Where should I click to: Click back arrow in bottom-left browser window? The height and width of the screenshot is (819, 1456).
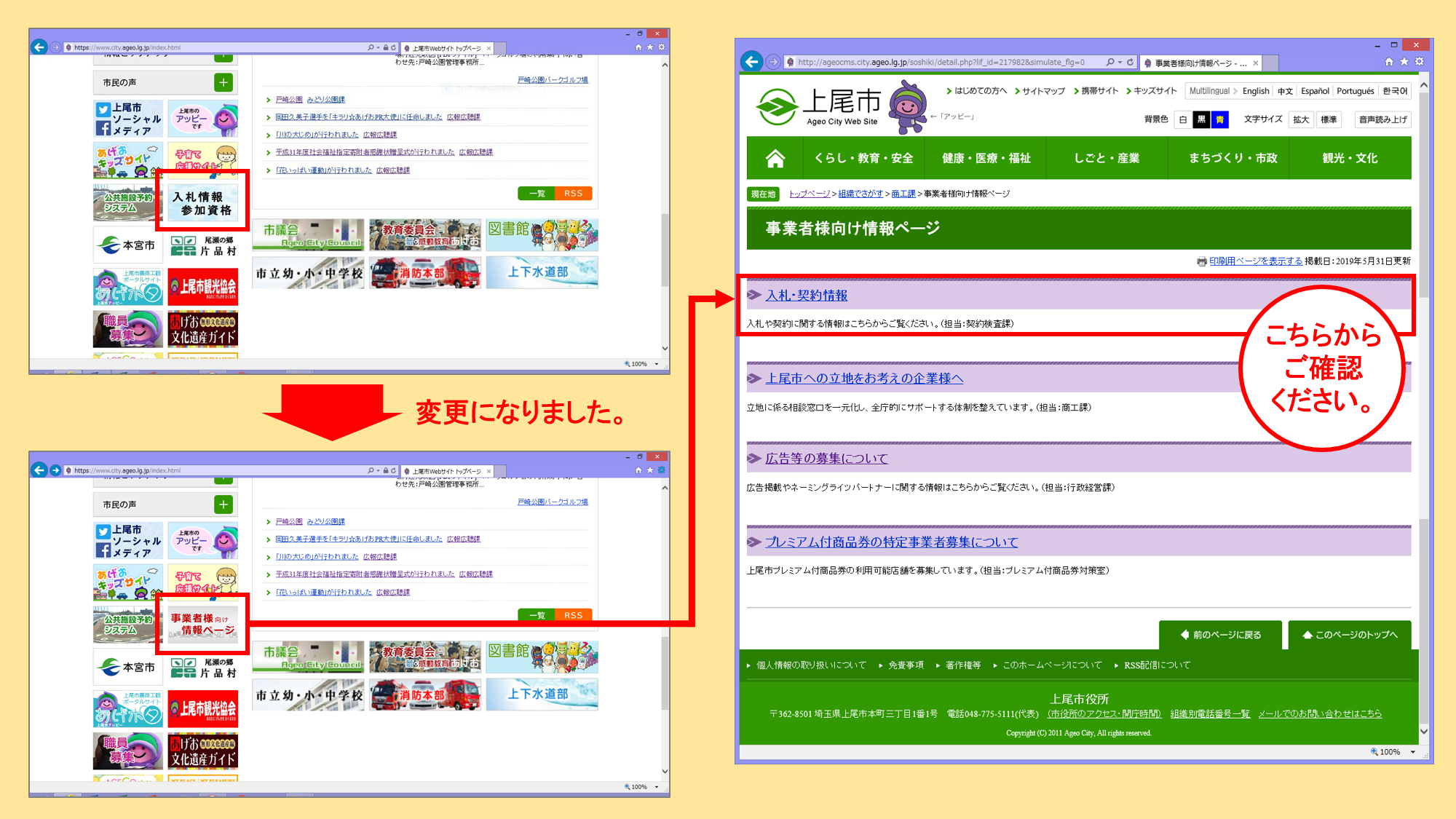[39, 470]
